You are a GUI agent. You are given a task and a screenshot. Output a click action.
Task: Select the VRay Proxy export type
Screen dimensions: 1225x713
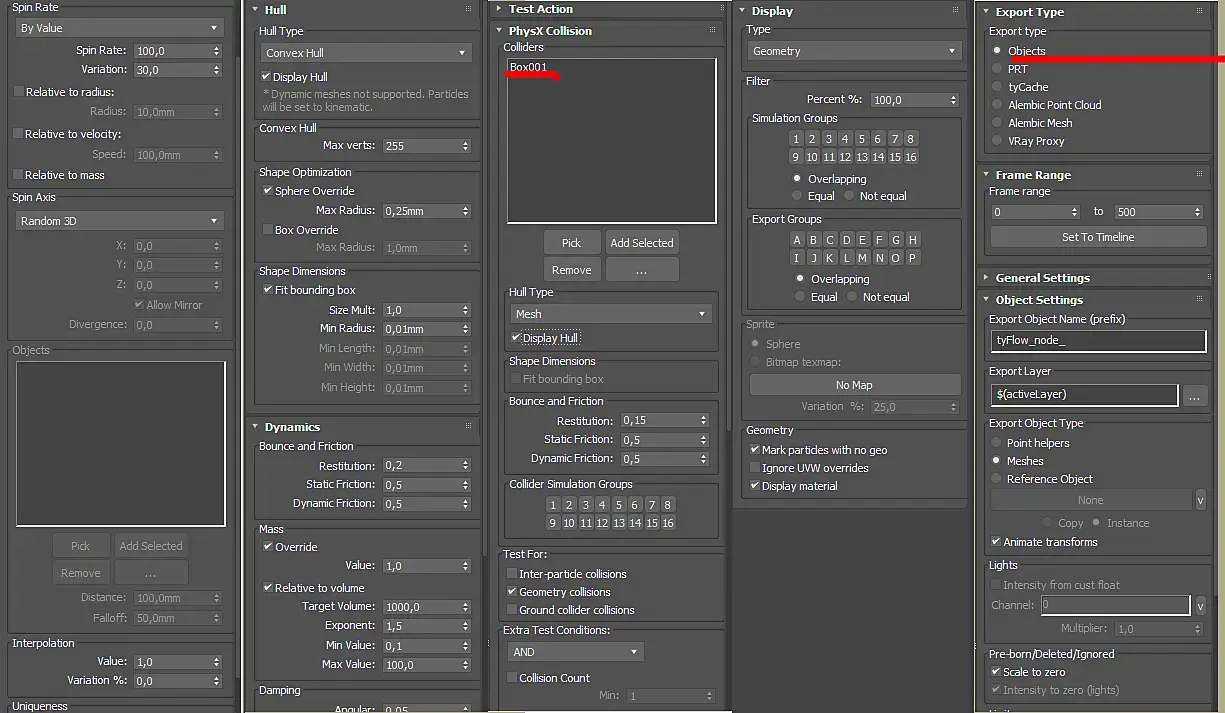pyautogui.click(x=997, y=141)
